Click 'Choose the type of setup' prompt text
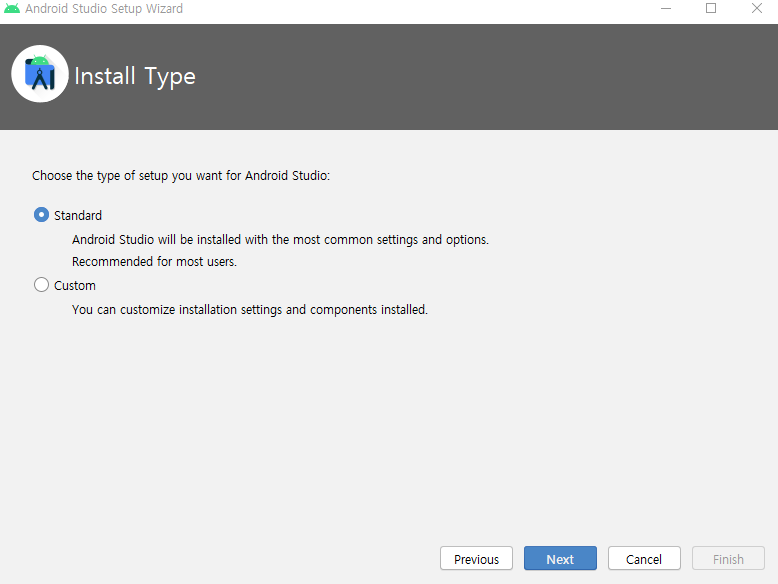This screenshot has height=584, width=778. (x=181, y=176)
